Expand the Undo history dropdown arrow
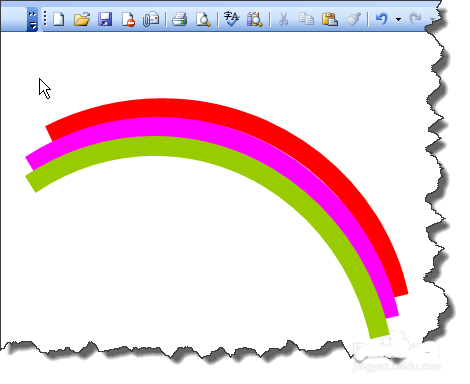Screen dimensions: 470x384 [398, 19]
